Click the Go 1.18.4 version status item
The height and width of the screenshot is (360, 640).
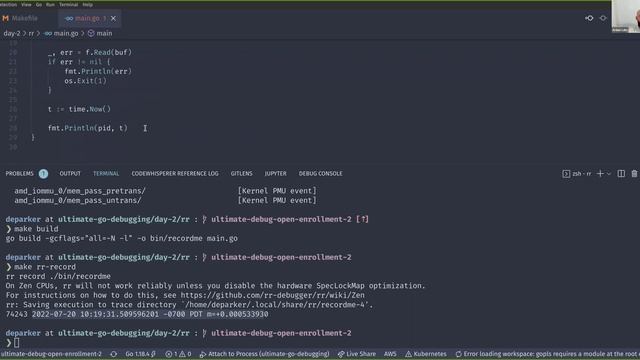coord(140,354)
